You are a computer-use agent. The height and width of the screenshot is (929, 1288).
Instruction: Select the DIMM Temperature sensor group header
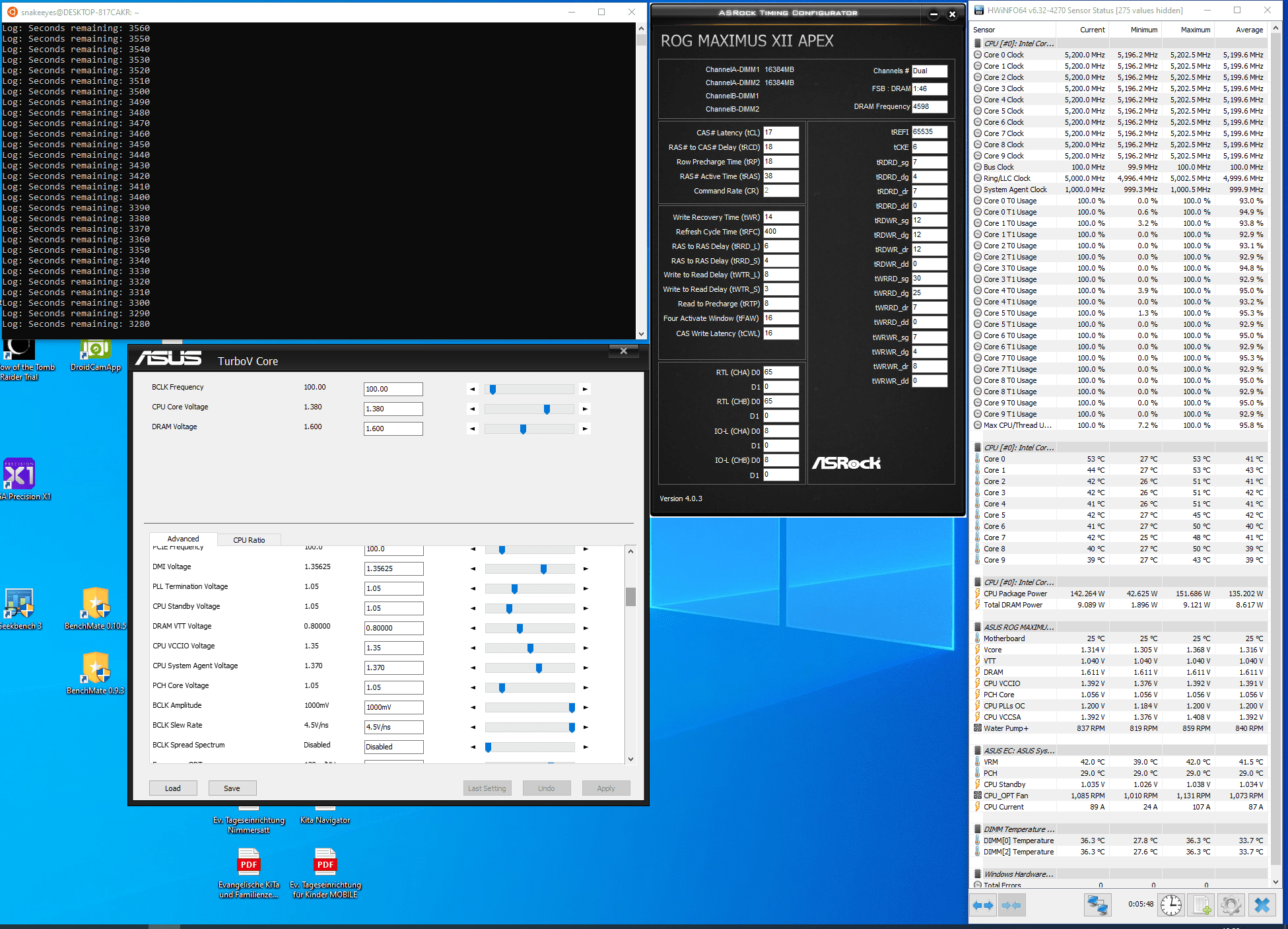pos(1019,829)
